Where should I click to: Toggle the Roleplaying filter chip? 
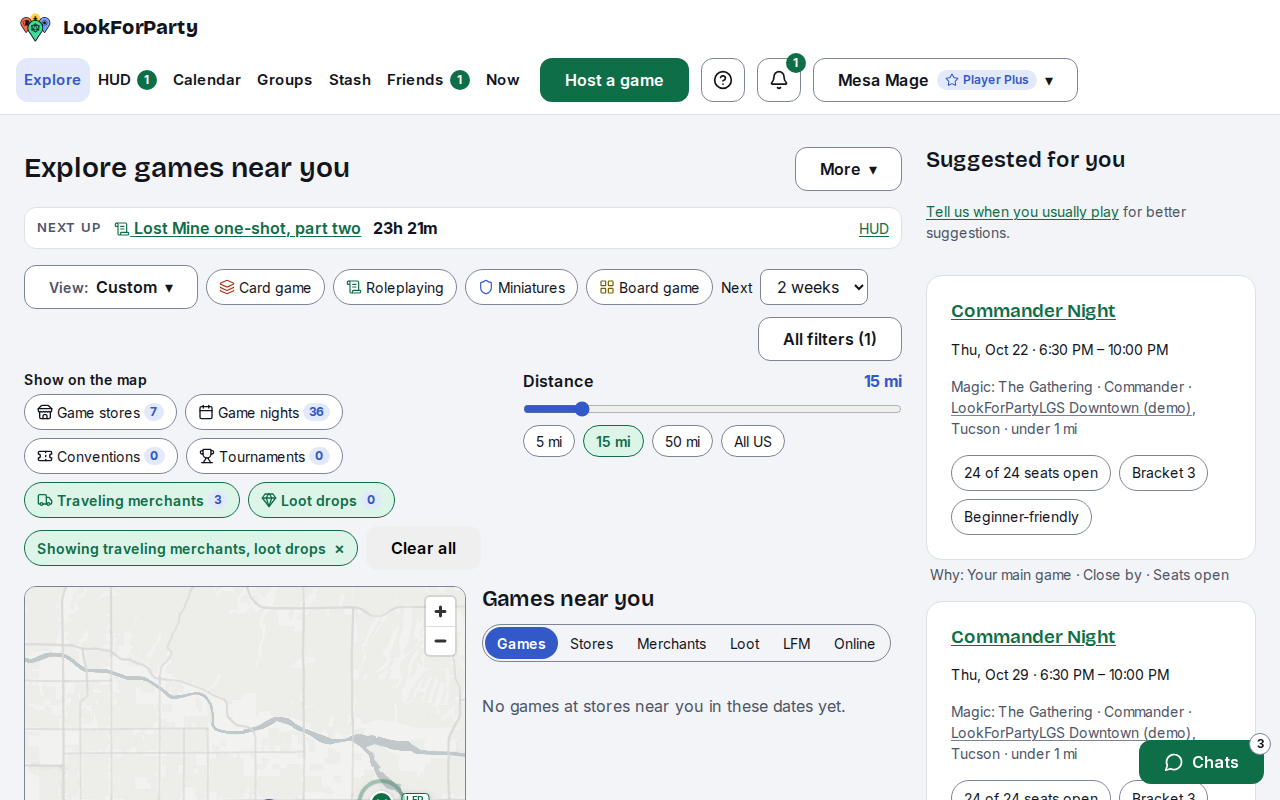coord(395,287)
